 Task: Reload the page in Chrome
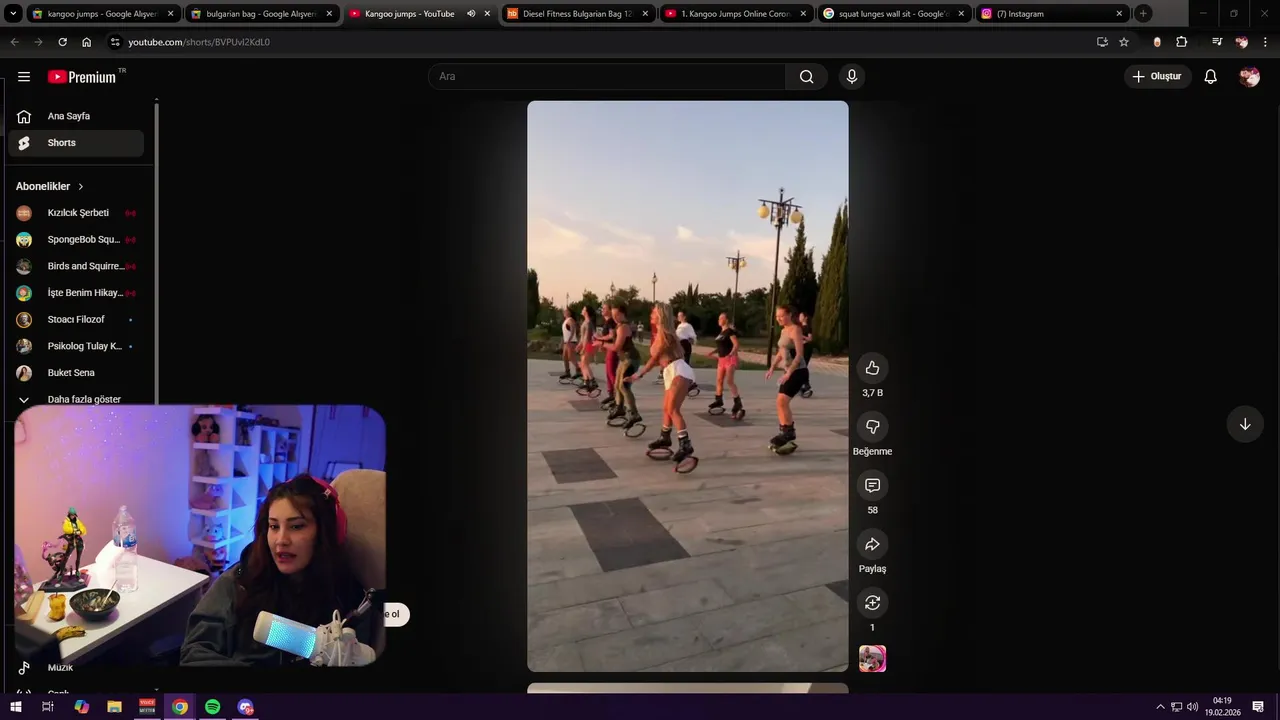tap(62, 42)
